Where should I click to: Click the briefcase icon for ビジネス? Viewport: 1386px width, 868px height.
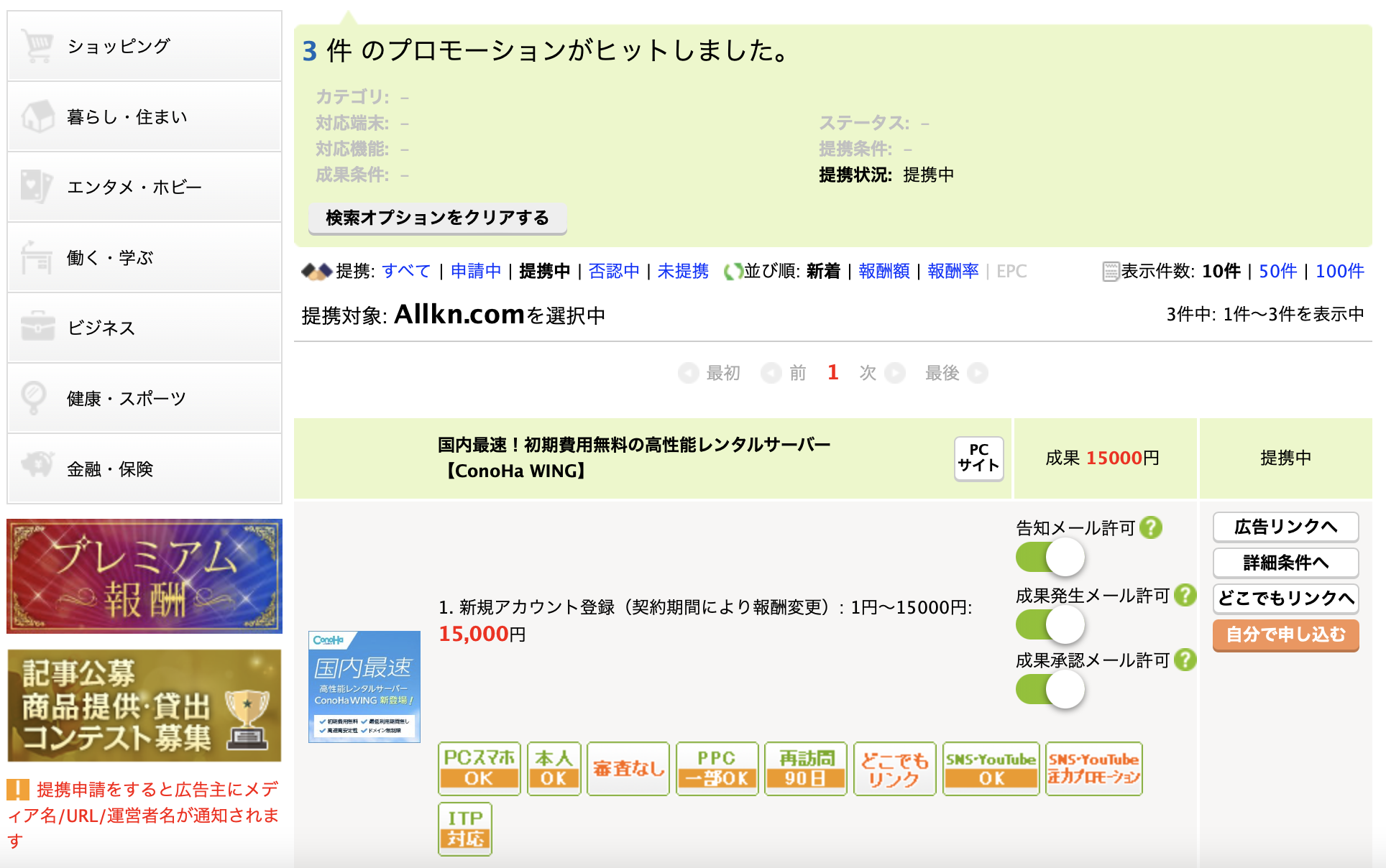point(37,327)
